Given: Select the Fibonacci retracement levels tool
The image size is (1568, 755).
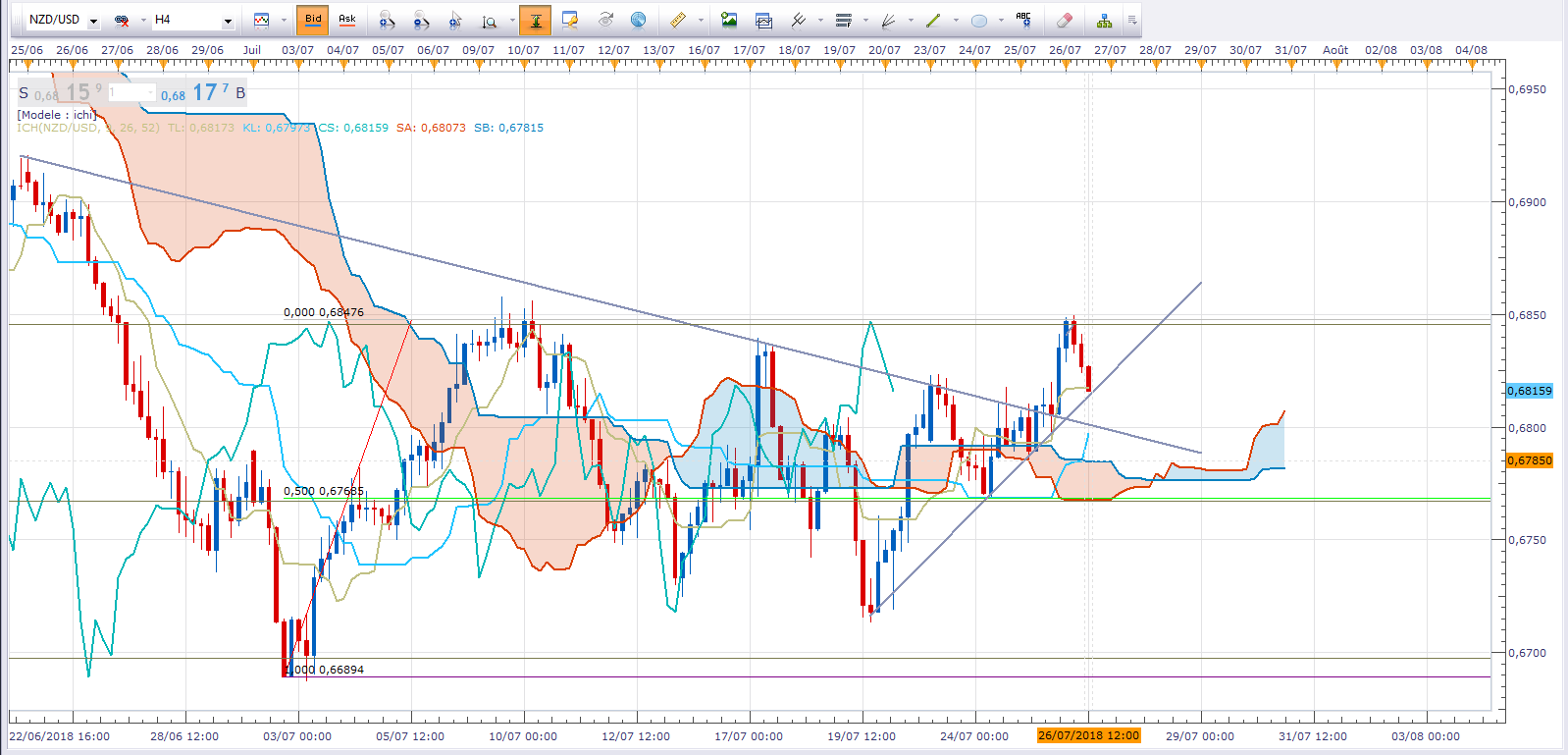Looking at the screenshot, I should (843, 20).
